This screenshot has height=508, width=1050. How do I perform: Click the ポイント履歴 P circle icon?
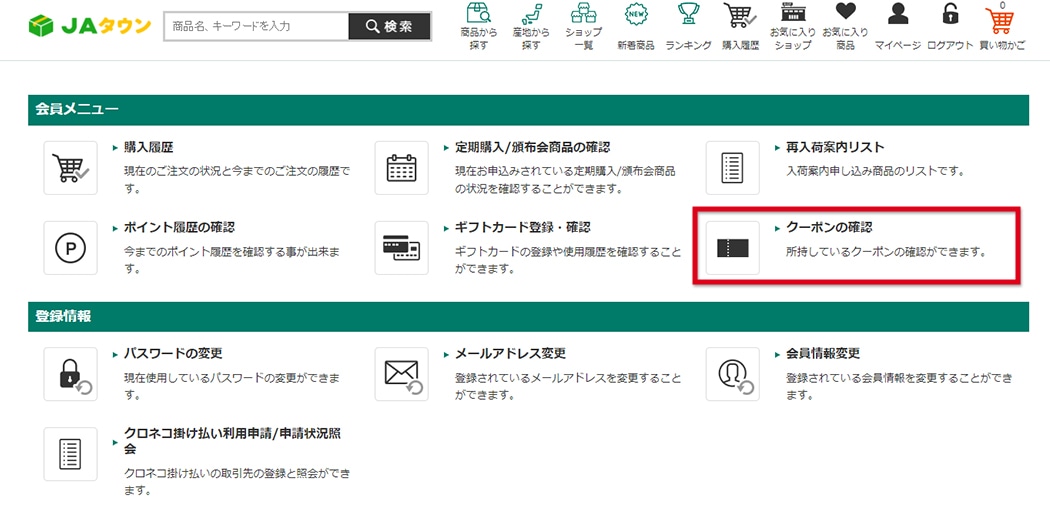(70, 248)
